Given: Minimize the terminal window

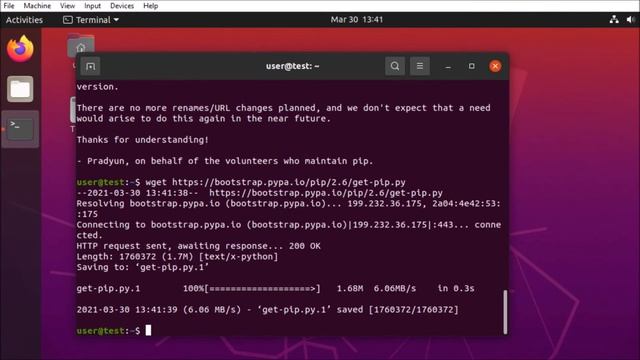Looking at the screenshot, I should coord(448,66).
